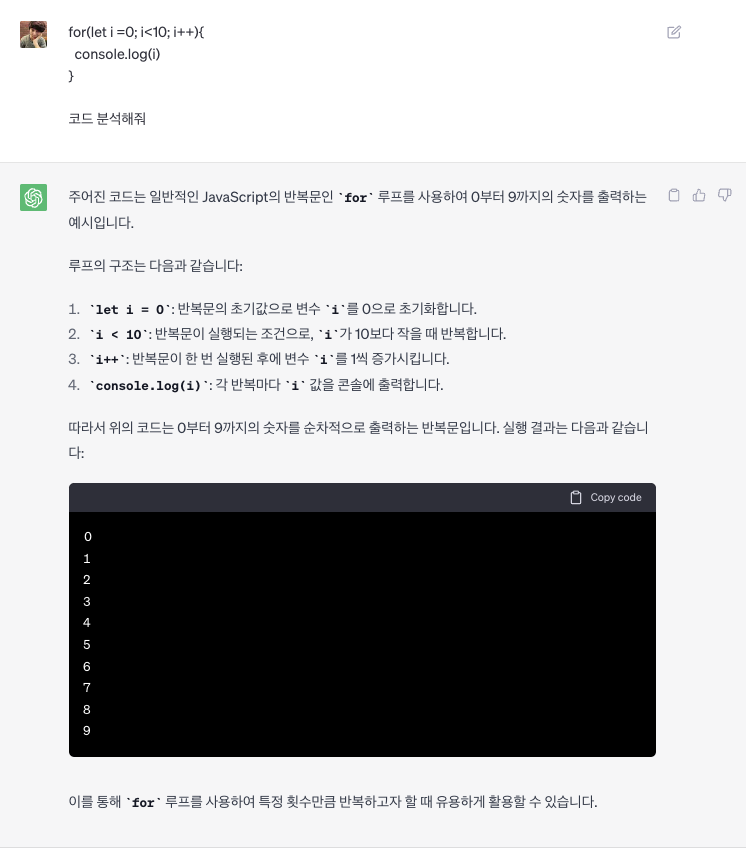Click the console.log(i) line in user prompt

click(x=117, y=54)
